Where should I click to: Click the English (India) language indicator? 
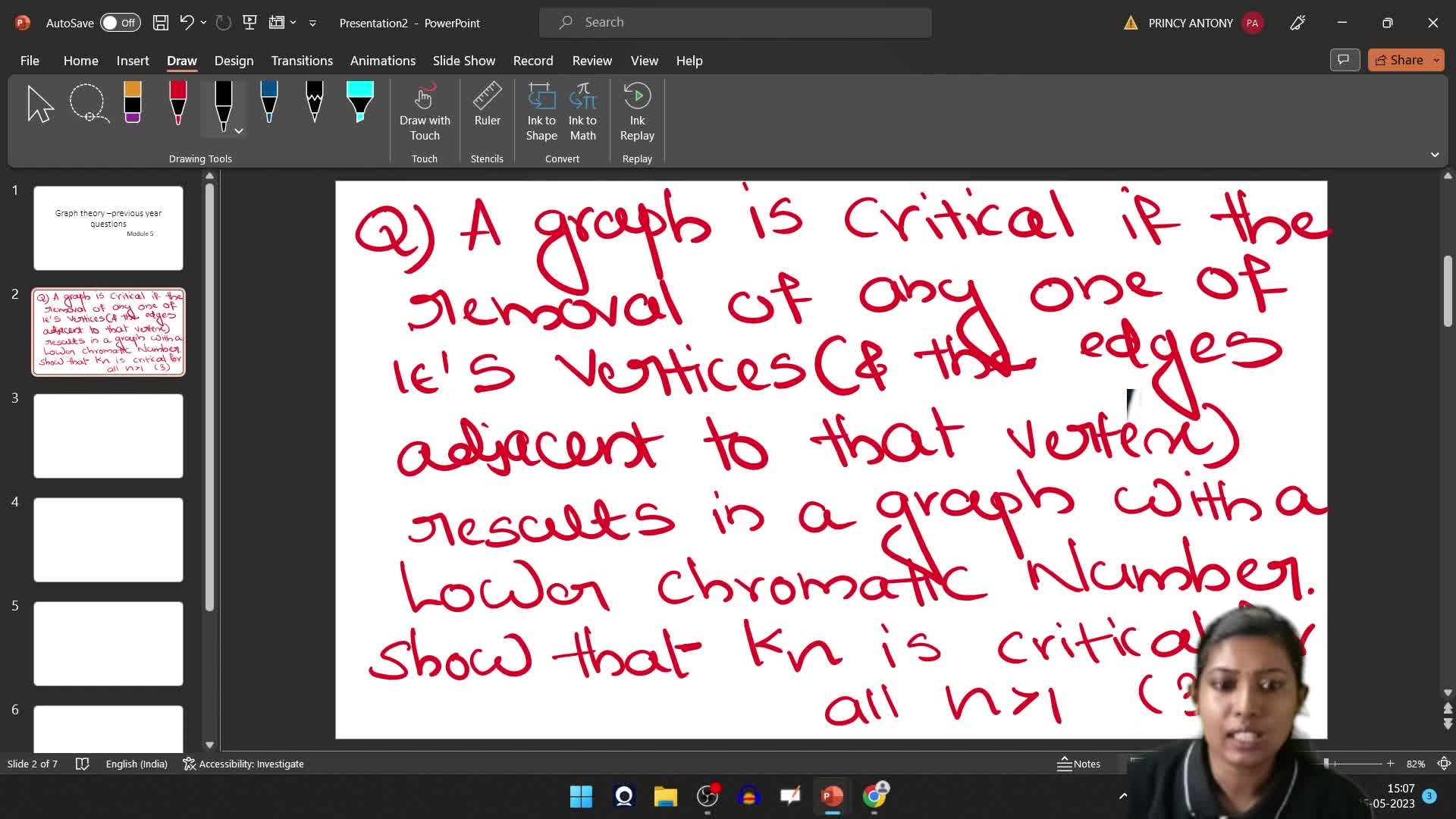(136, 764)
